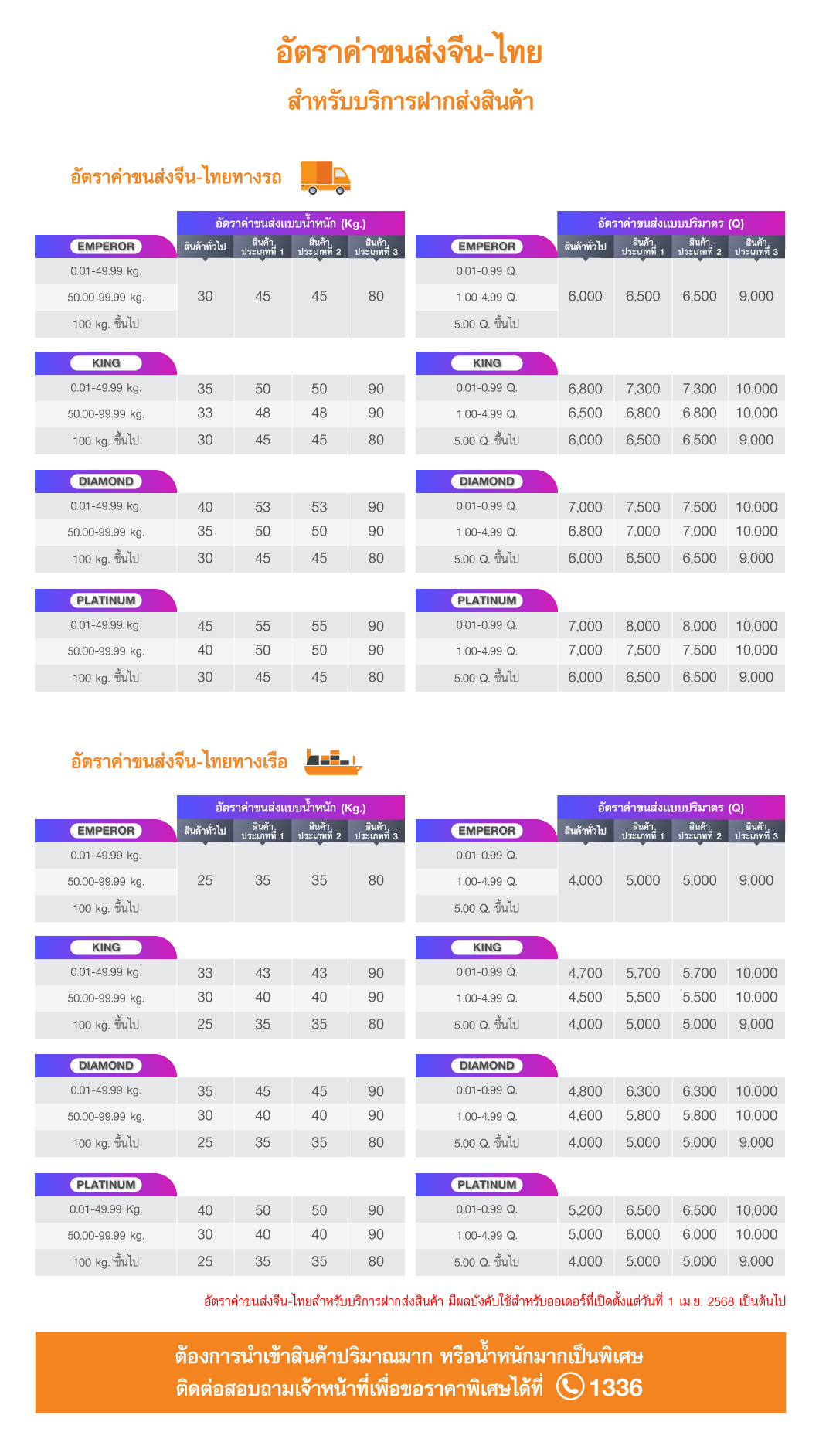Select the KING tier badge in the truck weight table
Viewport: 819px width, 1456px height.
(x=106, y=363)
